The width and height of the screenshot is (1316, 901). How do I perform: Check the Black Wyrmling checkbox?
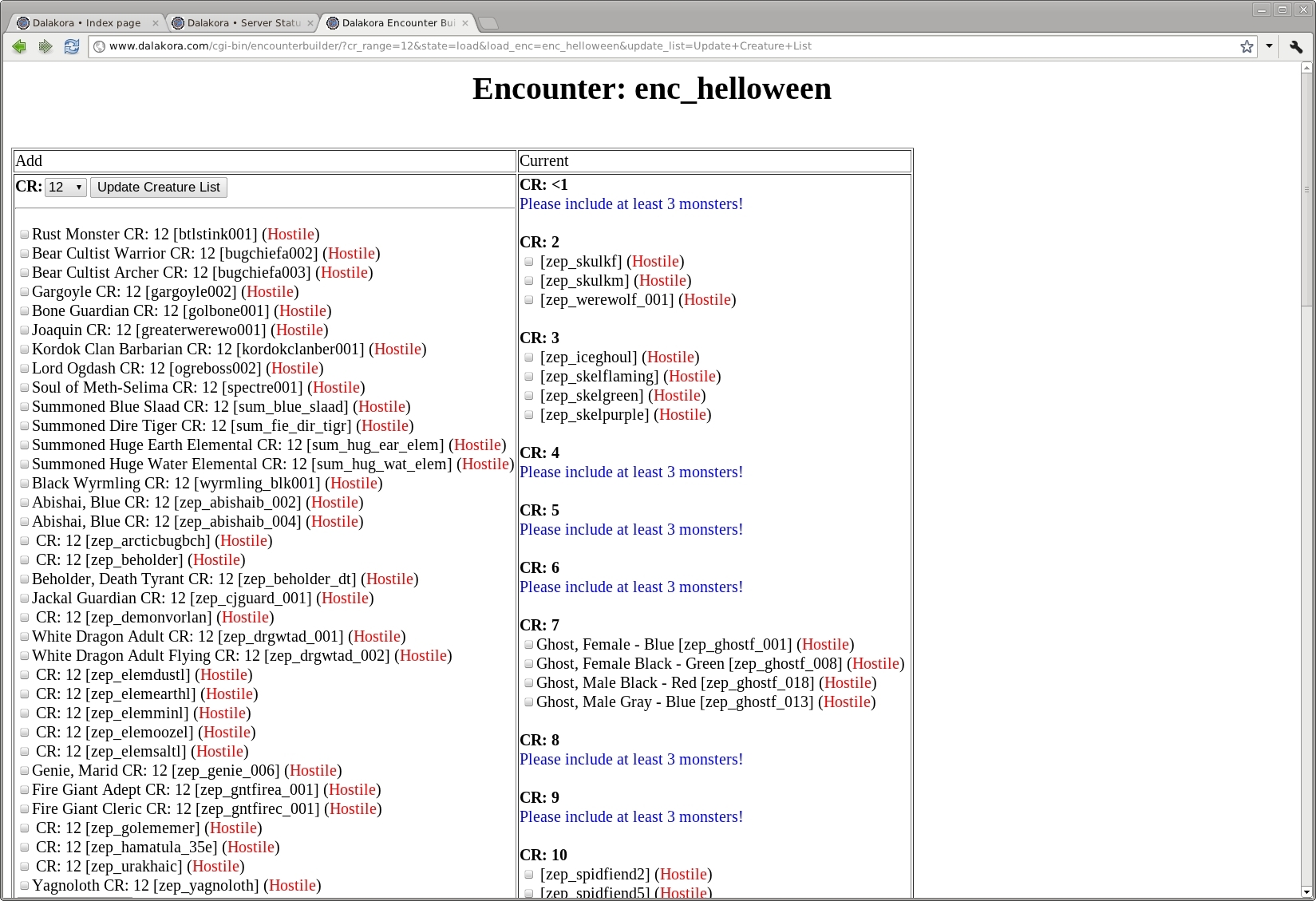[25, 484]
